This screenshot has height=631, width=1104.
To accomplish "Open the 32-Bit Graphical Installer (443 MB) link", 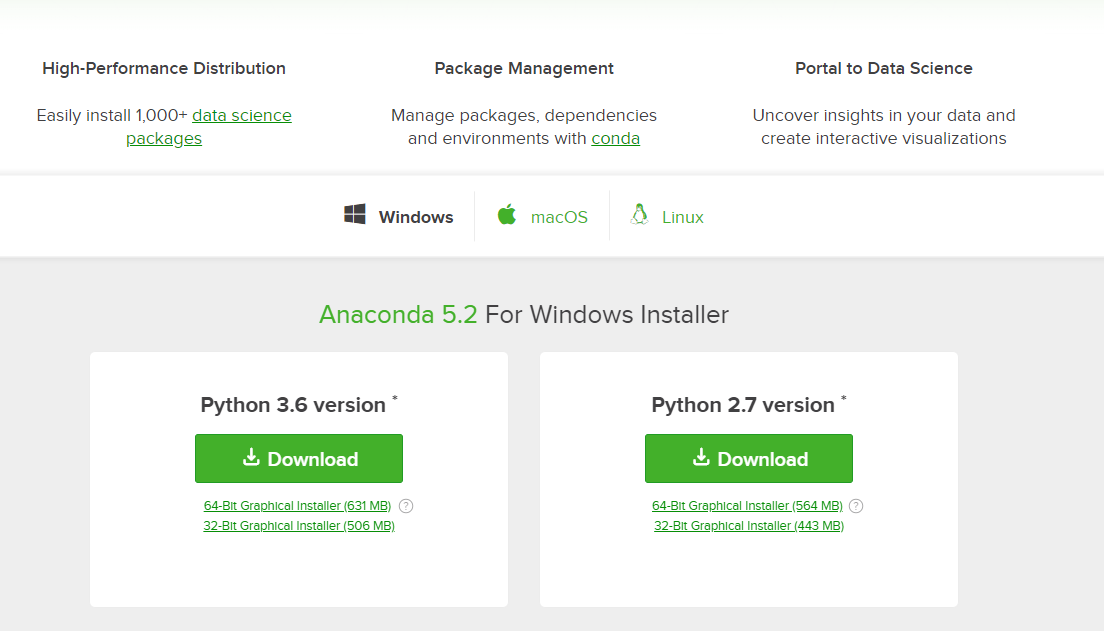I will 748,525.
